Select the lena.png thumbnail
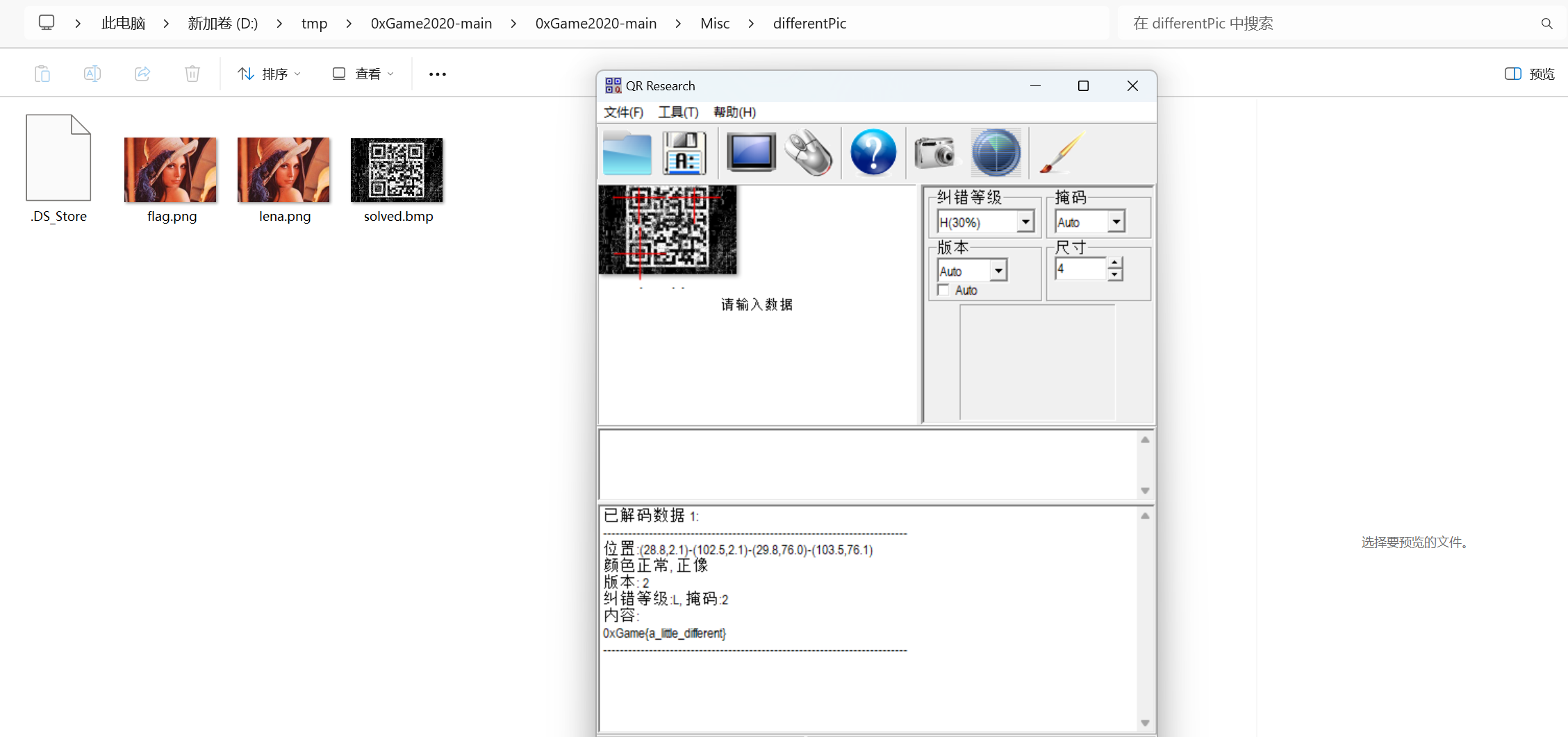 [x=283, y=169]
